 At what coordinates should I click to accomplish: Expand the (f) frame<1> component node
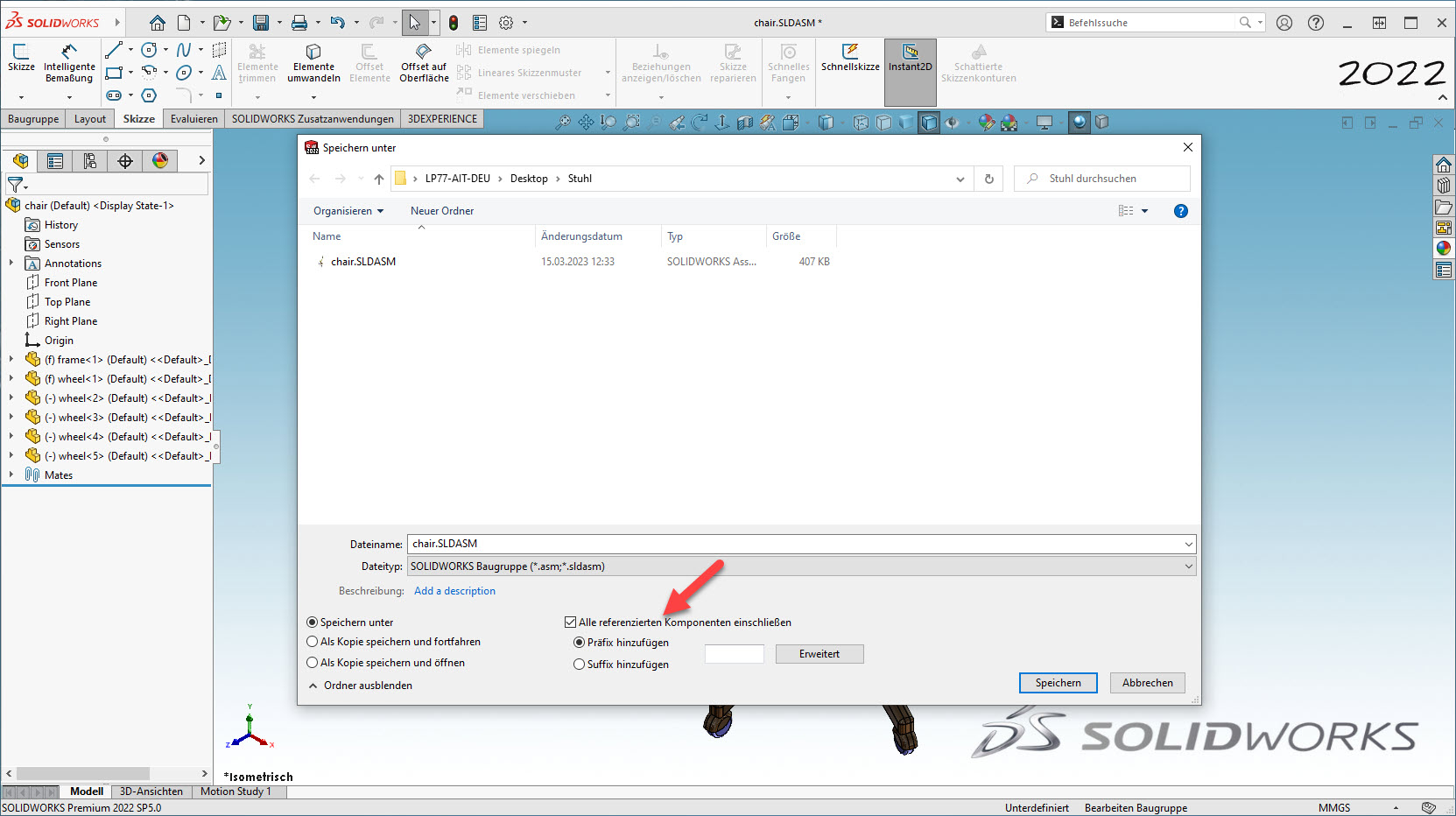click(11, 359)
